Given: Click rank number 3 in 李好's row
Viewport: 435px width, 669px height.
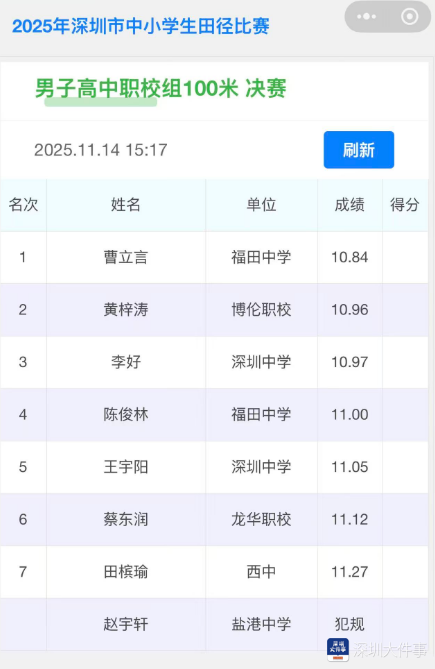Looking at the screenshot, I should [x=23, y=362].
